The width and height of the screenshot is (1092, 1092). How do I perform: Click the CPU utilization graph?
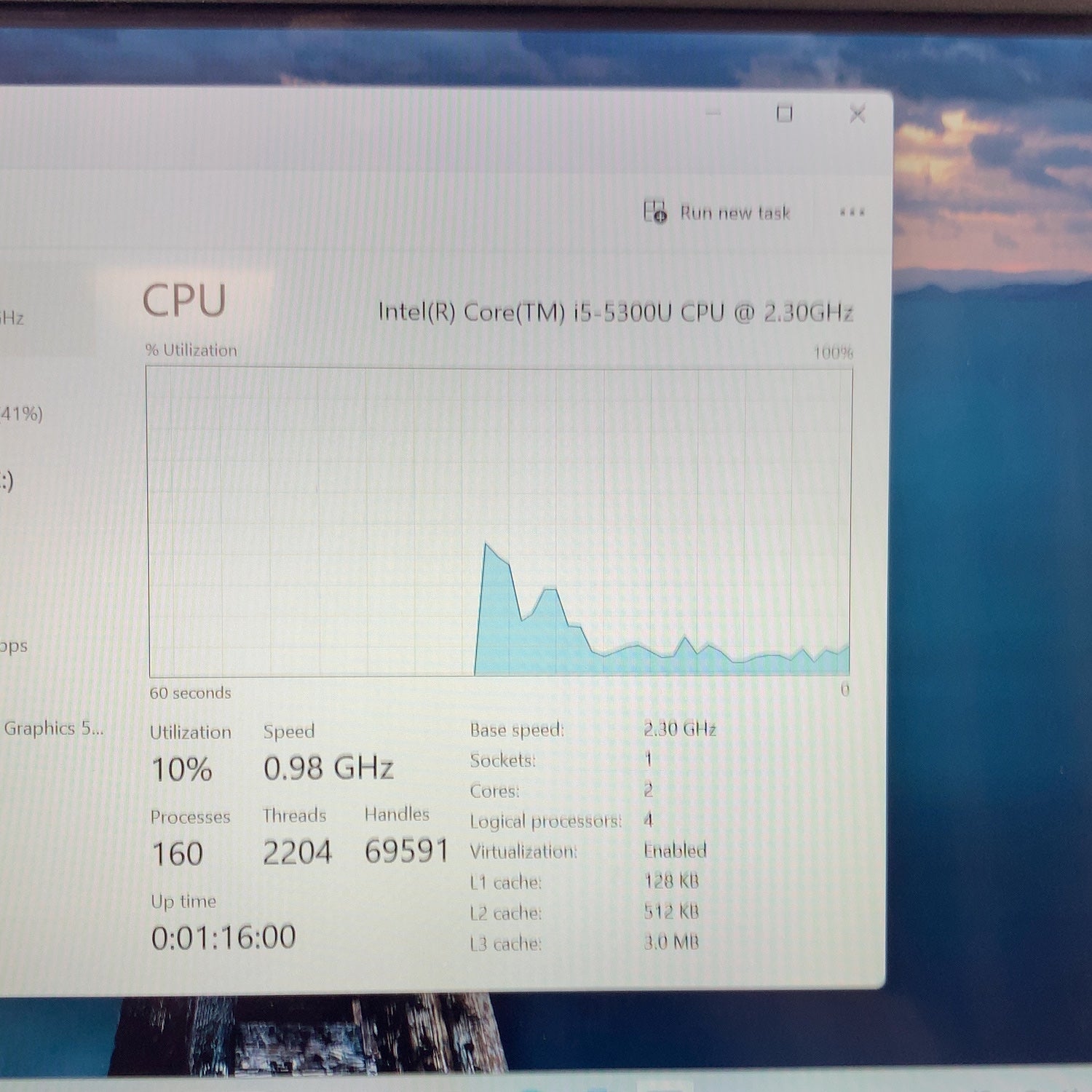[499, 522]
